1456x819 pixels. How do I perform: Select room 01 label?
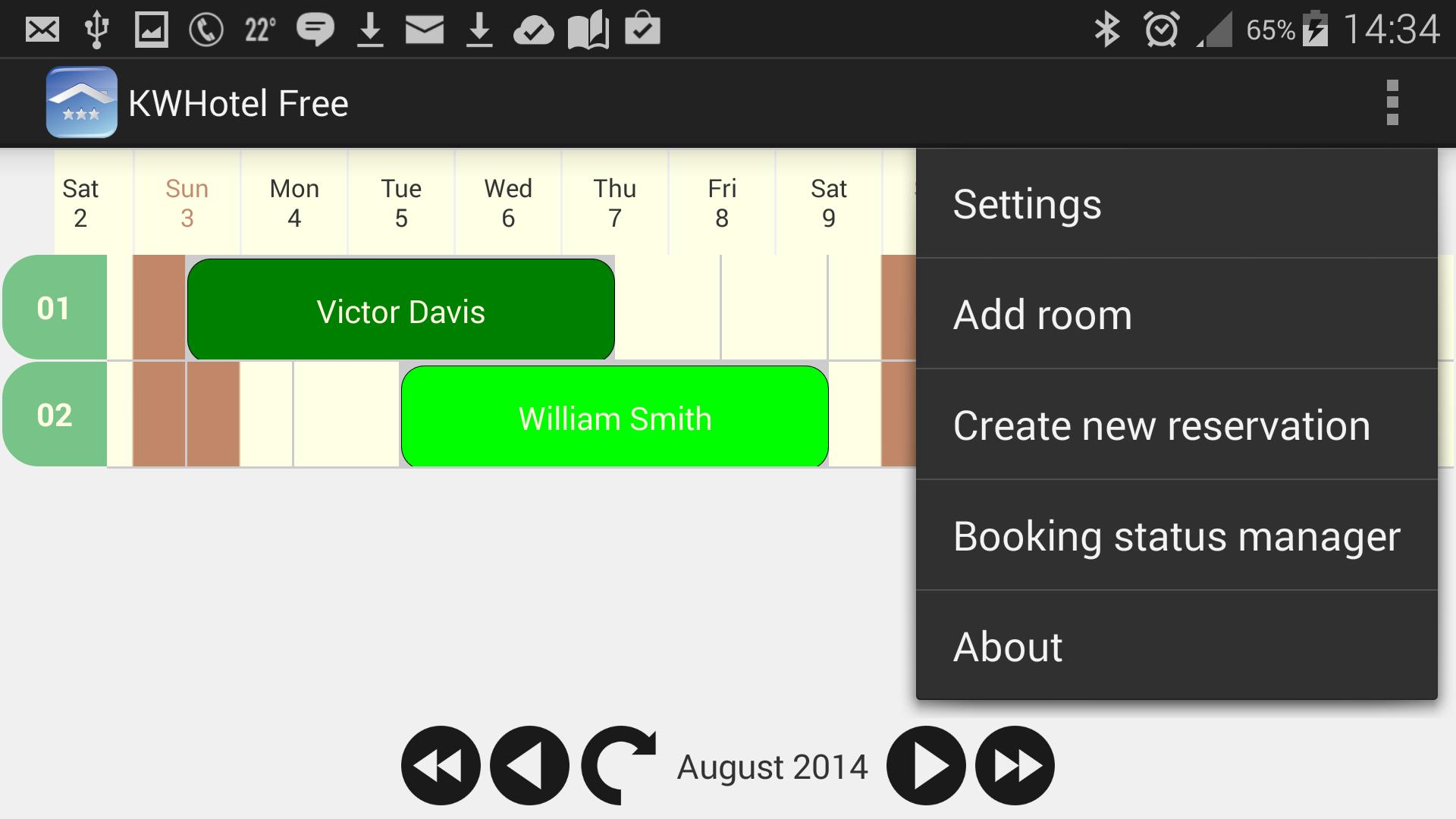click(x=55, y=307)
